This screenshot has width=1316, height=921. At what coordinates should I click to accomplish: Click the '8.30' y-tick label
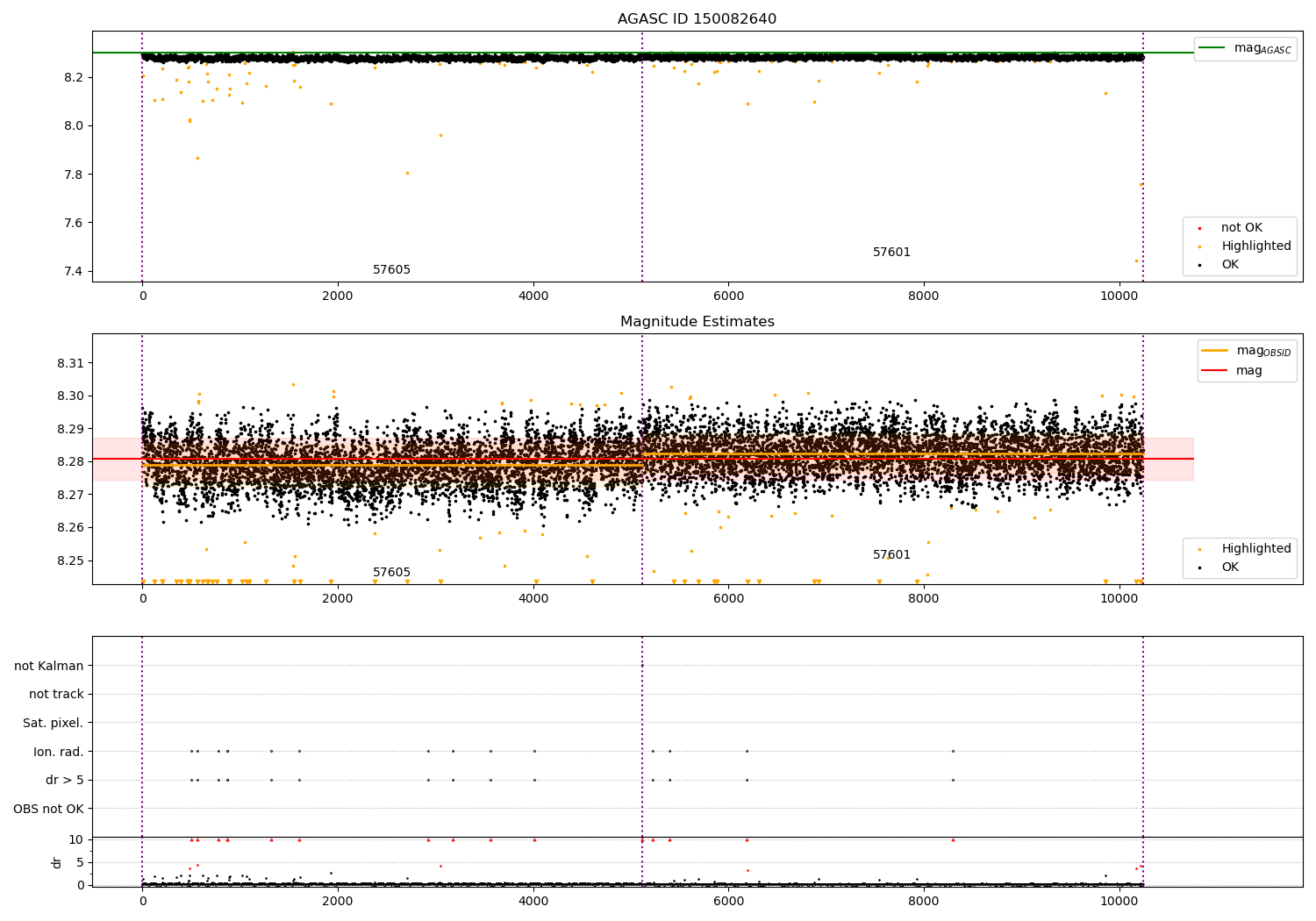pyautogui.click(x=70, y=396)
